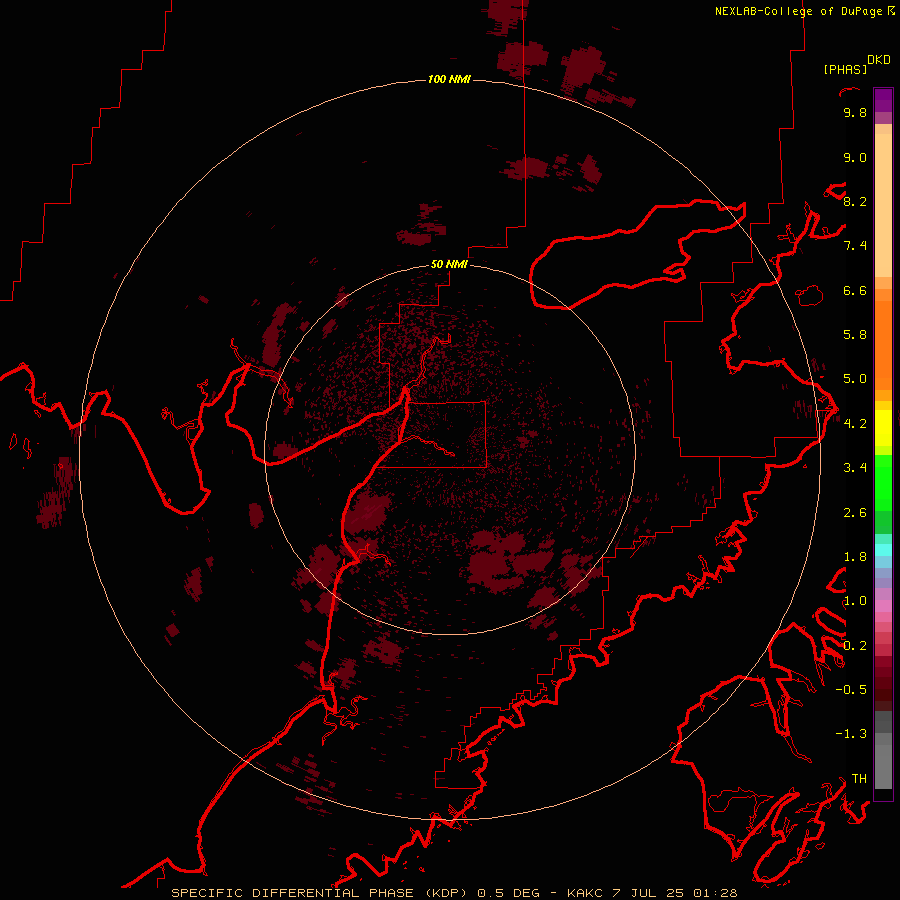Click the [PHAS] units label
Viewport: 900px width, 900px height.
(845, 69)
